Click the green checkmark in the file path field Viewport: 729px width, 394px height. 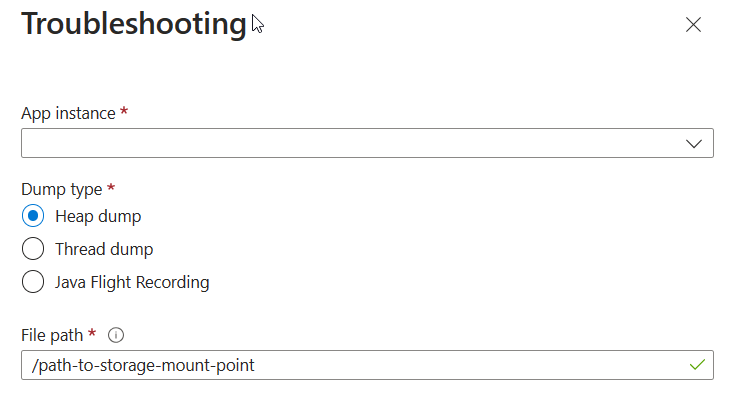697,365
